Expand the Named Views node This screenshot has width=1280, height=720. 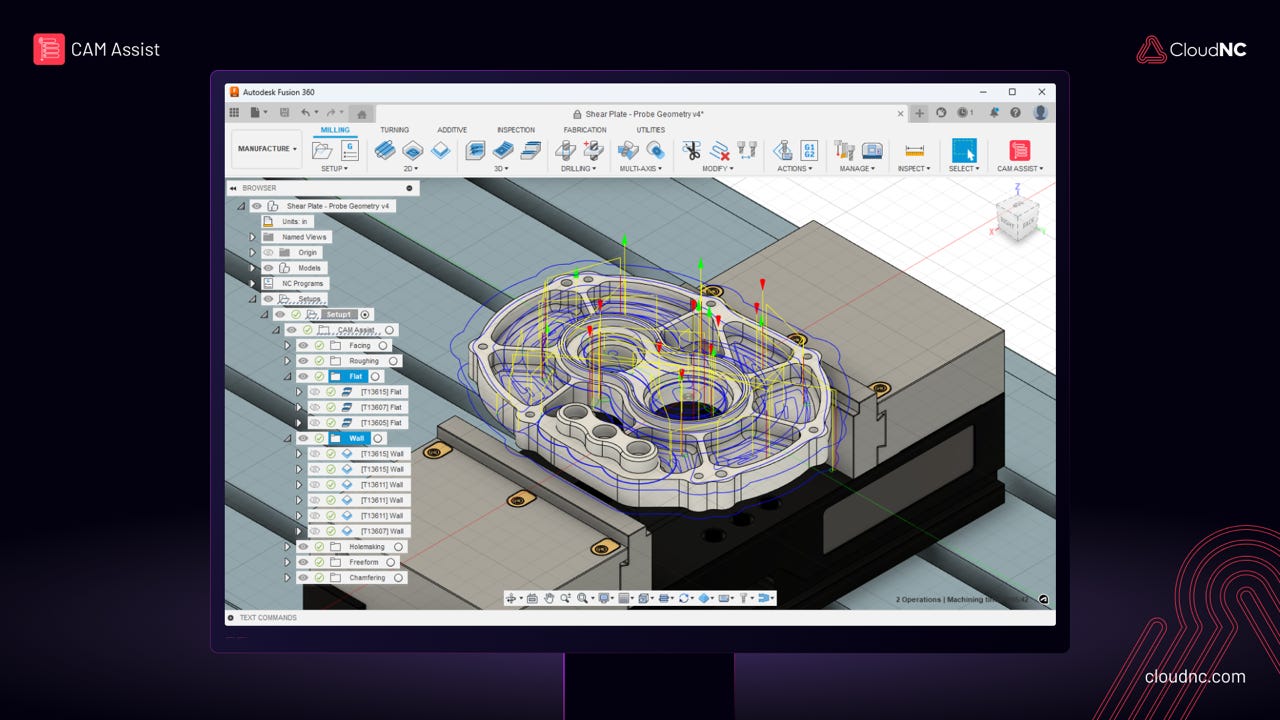(253, 237)
